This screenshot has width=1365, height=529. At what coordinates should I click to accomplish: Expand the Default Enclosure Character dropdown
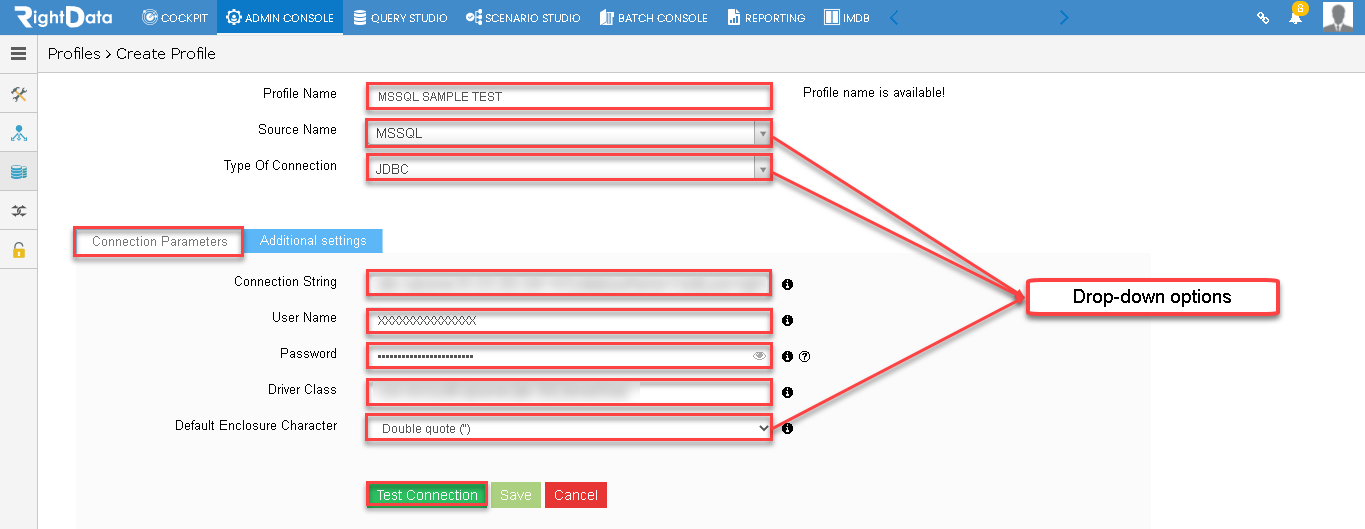point(569,428)
